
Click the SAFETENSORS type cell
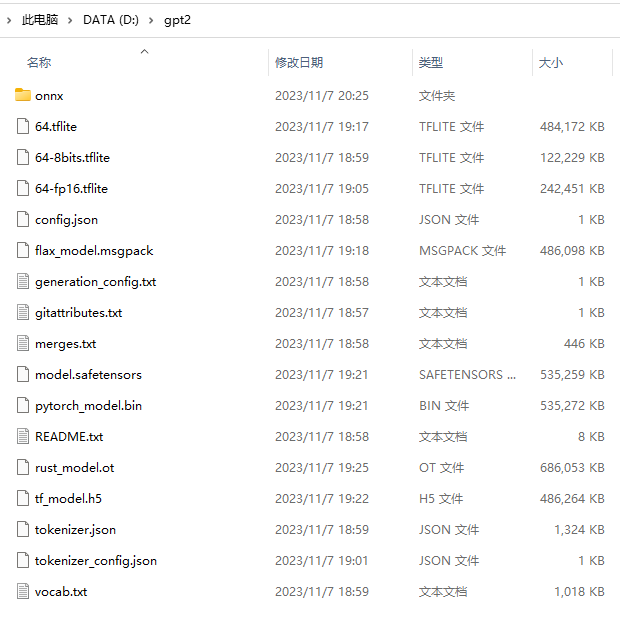click(467, 375)
